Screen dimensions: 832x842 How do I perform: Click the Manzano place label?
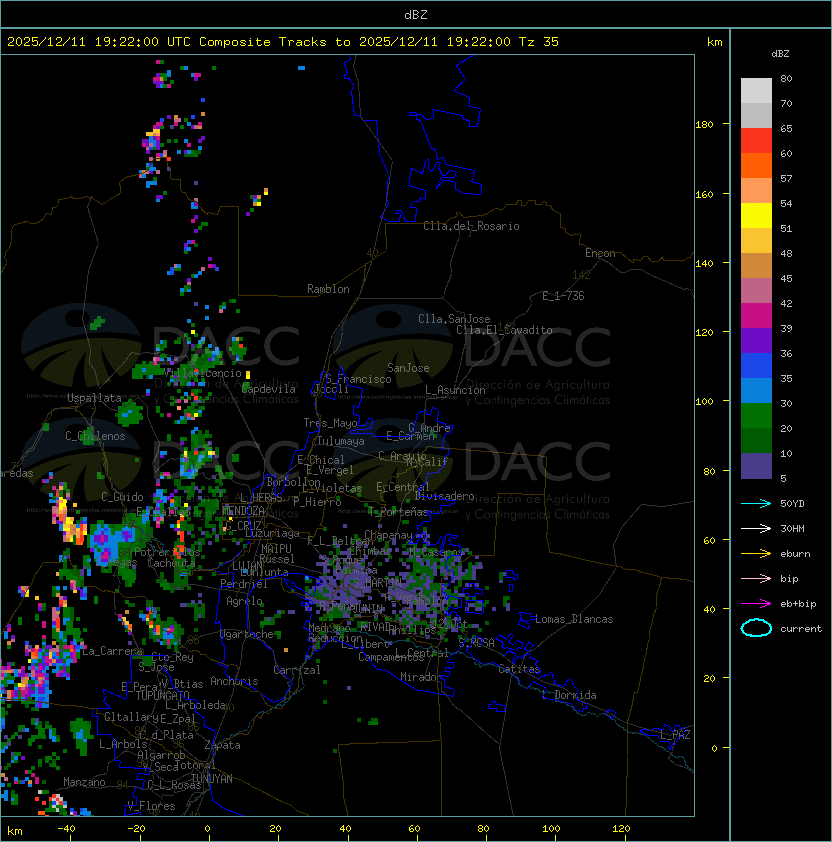tap(84, 782)
